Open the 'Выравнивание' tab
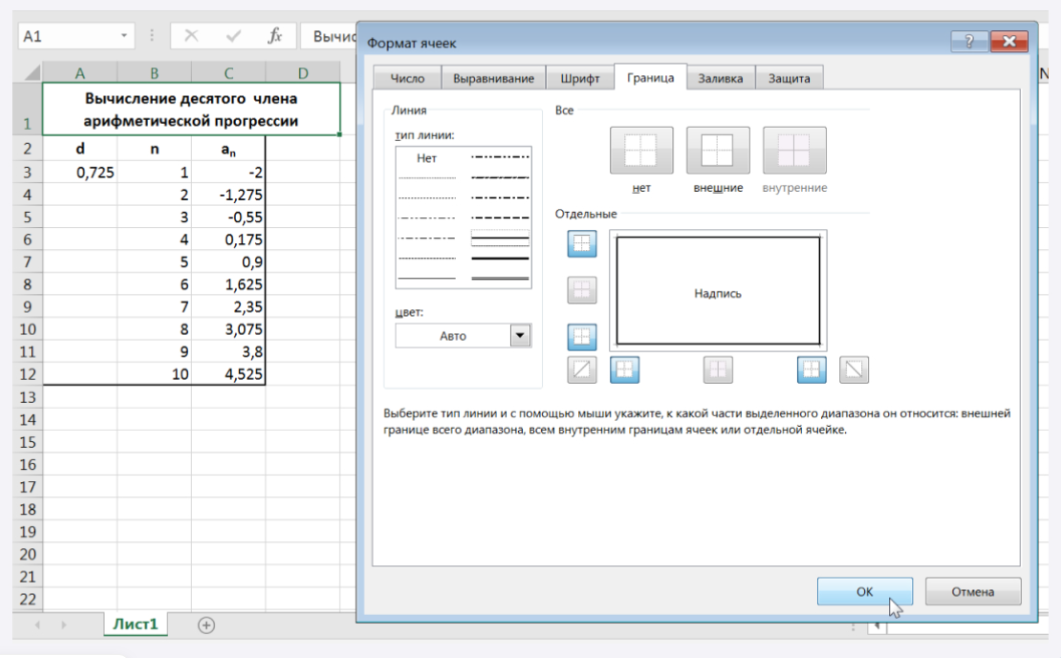The width and height of the screenshot is (1061, 658). pos(493,78)
